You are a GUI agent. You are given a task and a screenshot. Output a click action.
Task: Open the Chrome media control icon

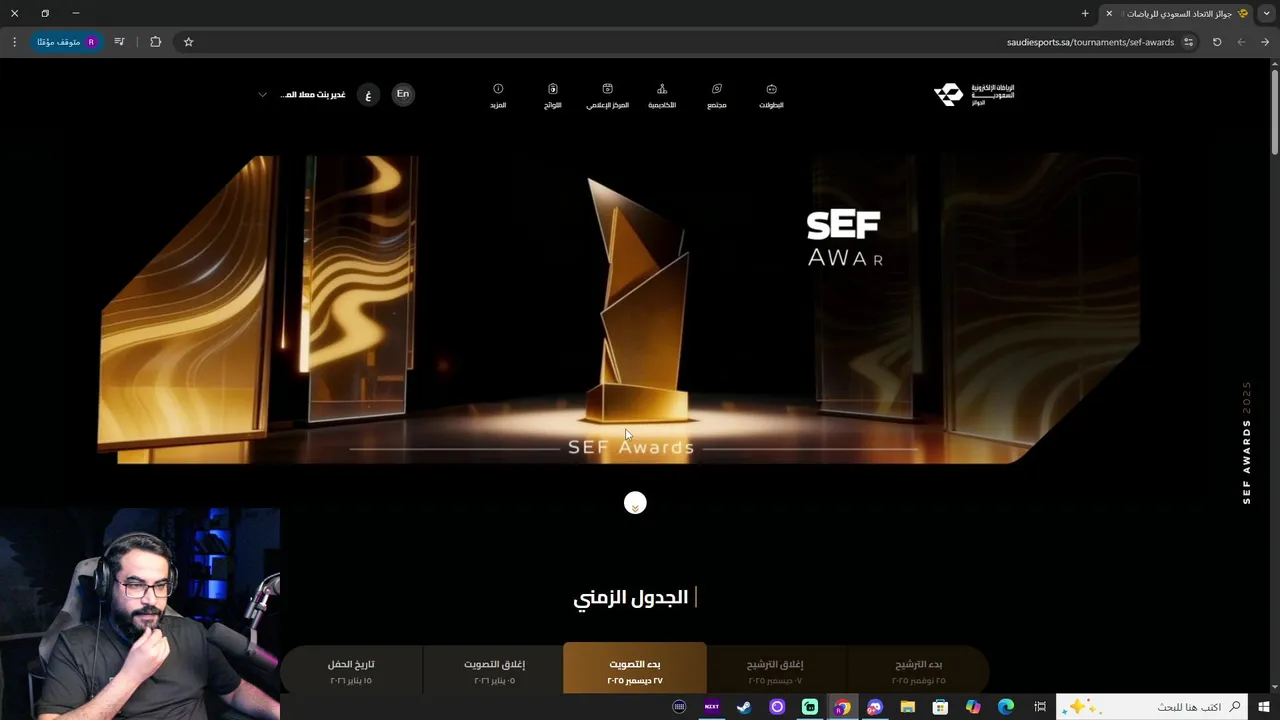pyautogui.click(x=120, y=42)
